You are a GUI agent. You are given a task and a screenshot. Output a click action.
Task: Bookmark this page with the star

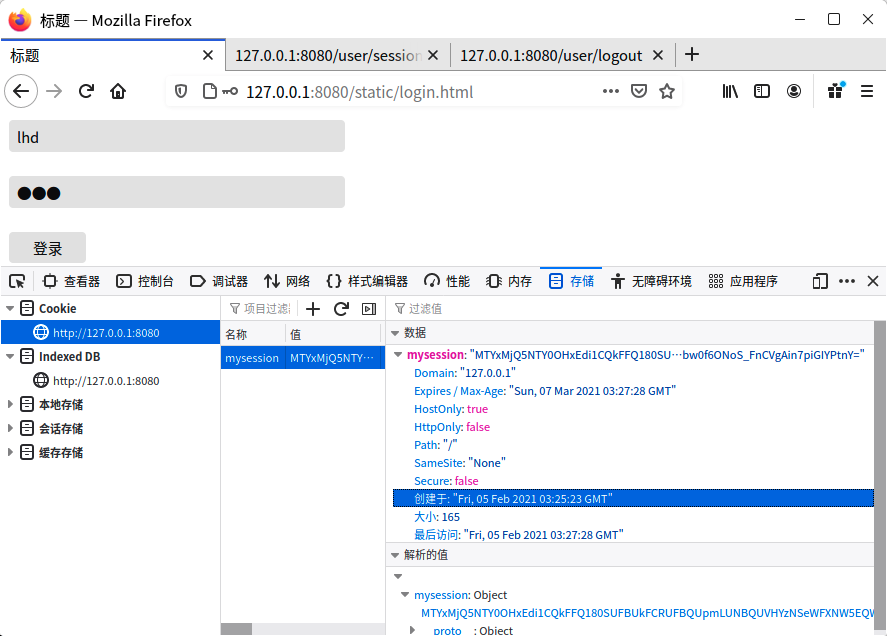(x=667, y=91)
